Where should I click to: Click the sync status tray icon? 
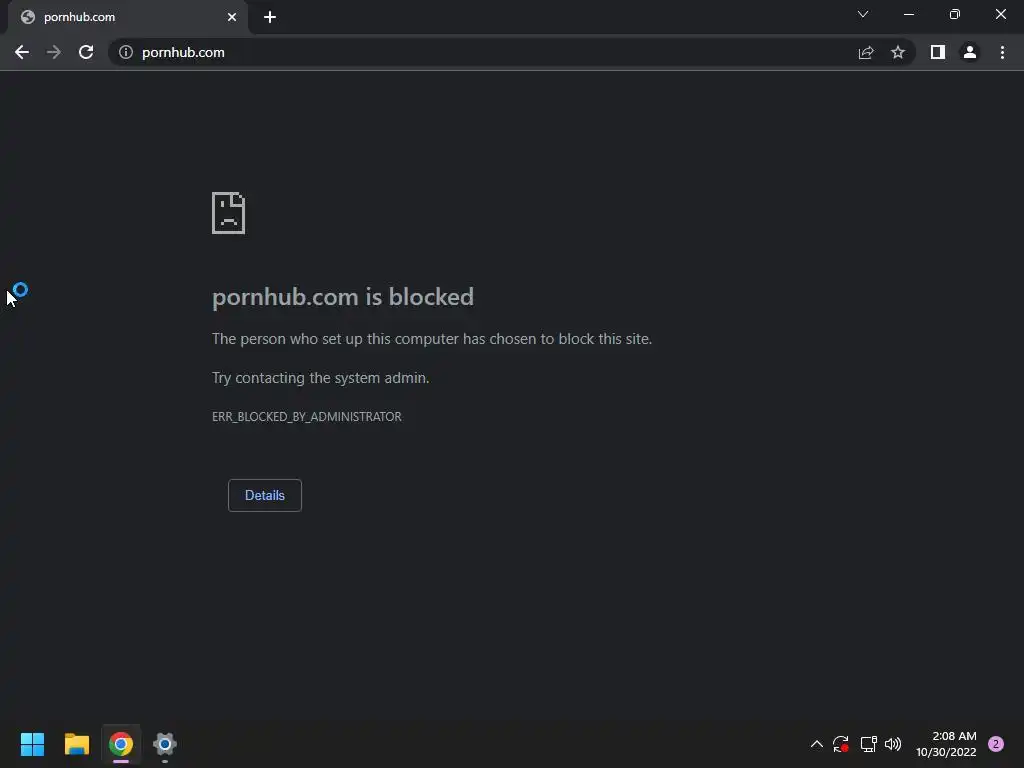[840, 744]
